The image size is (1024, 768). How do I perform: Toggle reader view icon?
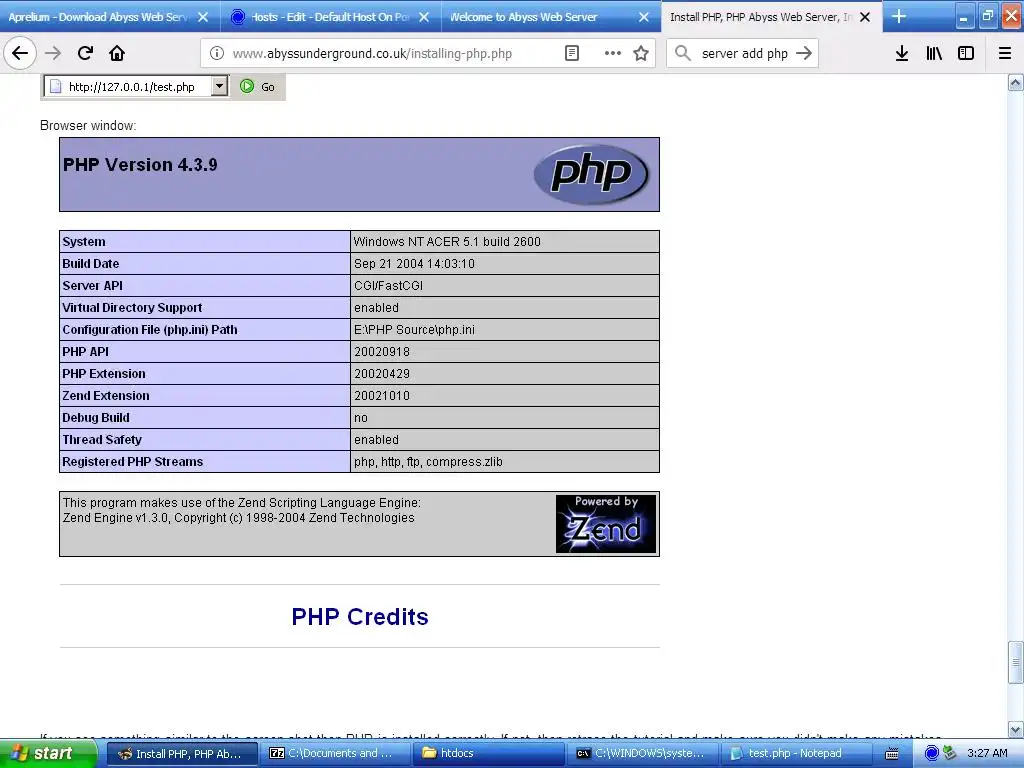pos(572,54)
